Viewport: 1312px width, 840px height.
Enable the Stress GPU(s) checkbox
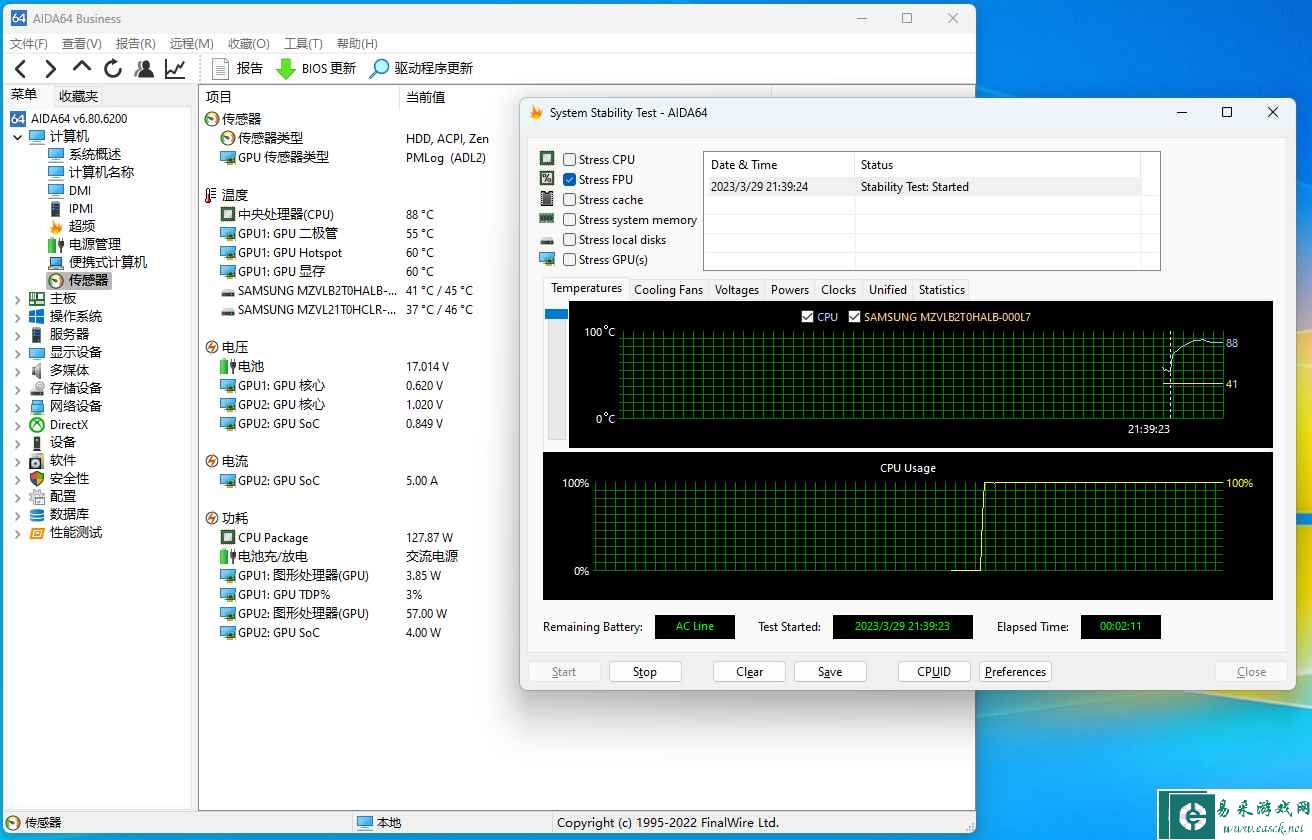point(569,259)
